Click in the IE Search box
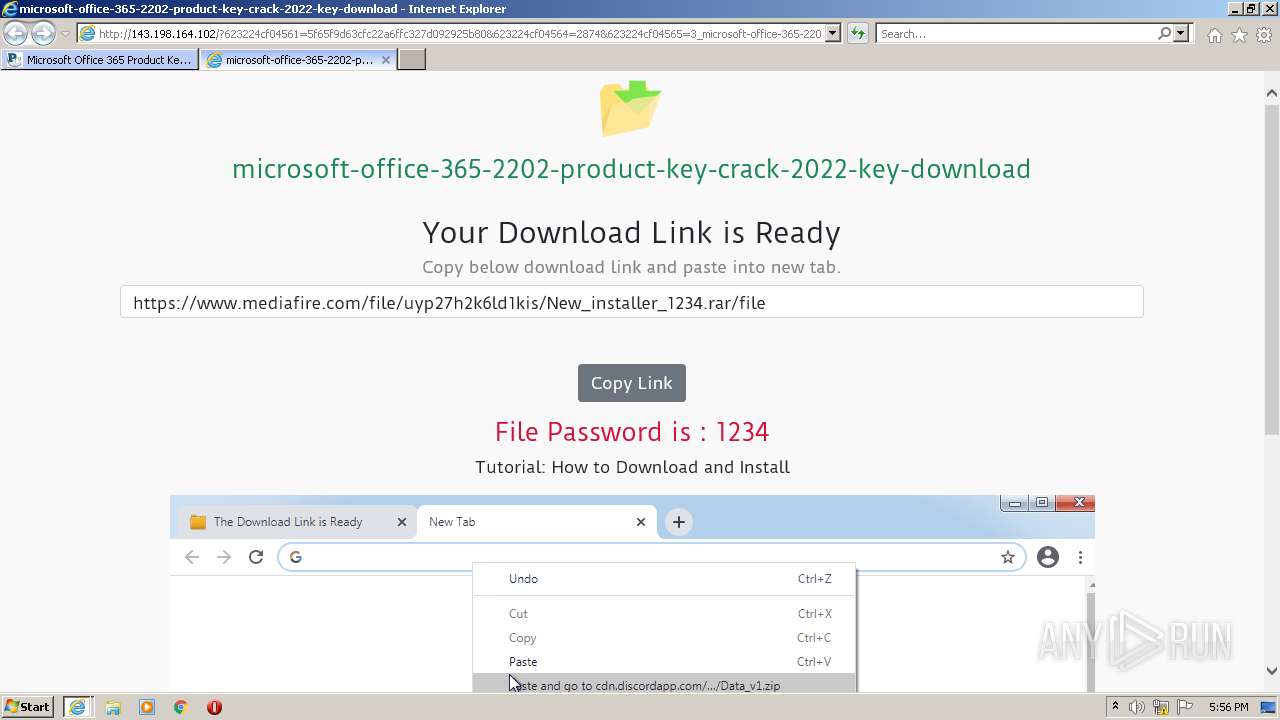1280x720 pixels. (x=1016, y=33)
